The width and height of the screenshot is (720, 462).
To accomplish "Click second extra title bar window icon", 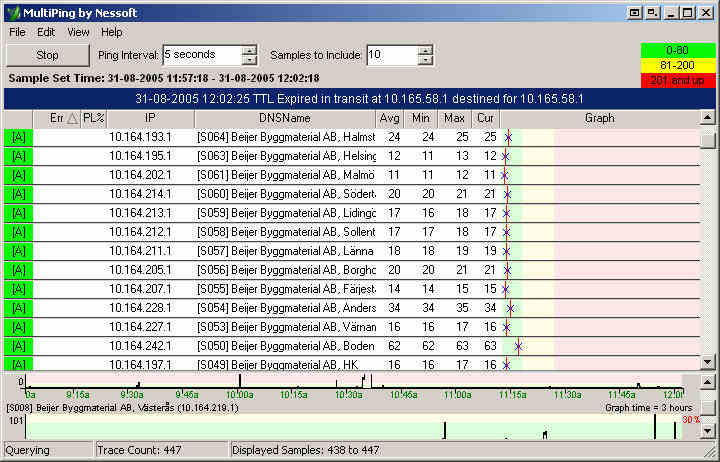I will coord(652,13).
